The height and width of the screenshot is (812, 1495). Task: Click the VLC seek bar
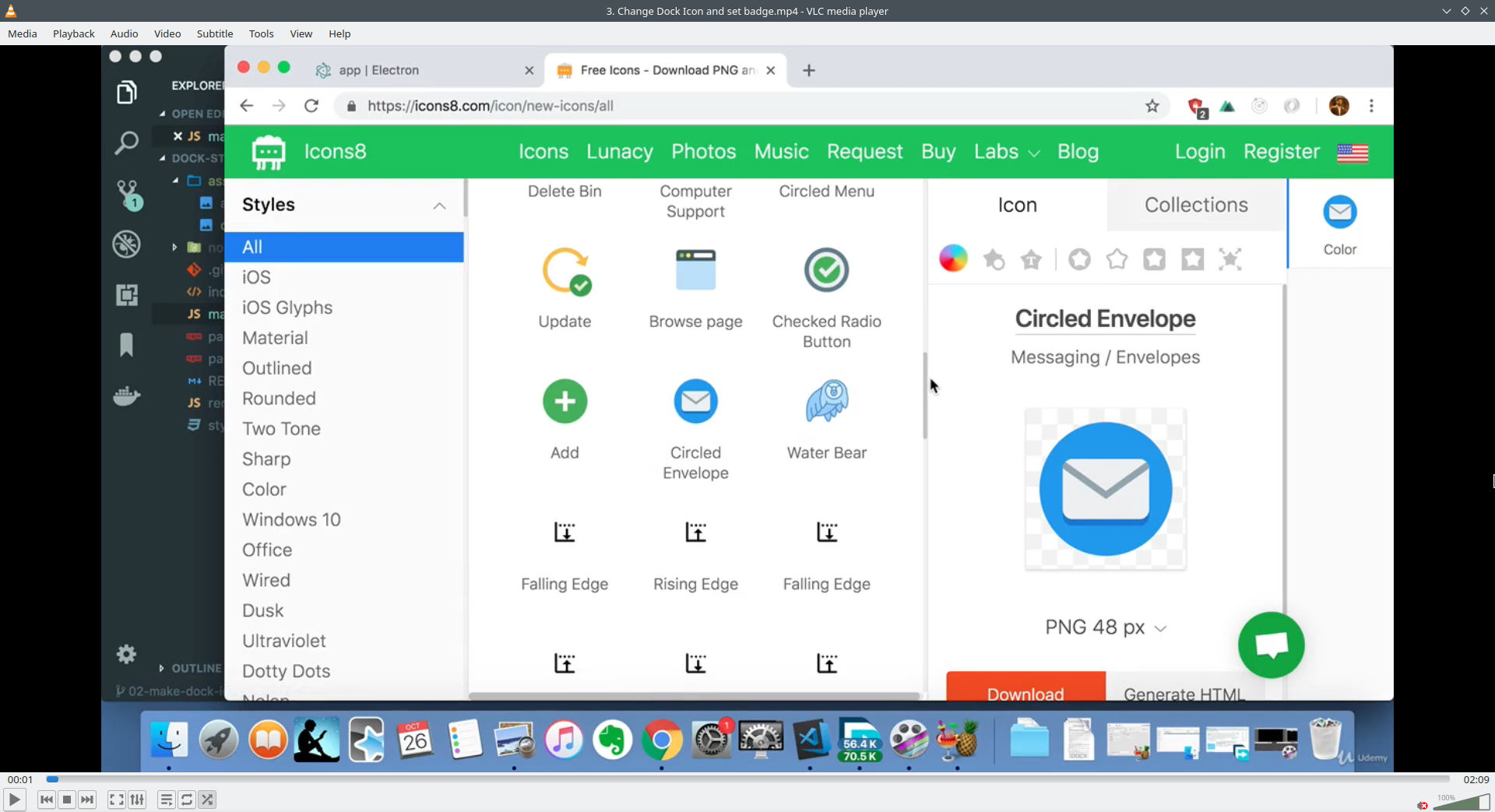click(x=747, y=779)
